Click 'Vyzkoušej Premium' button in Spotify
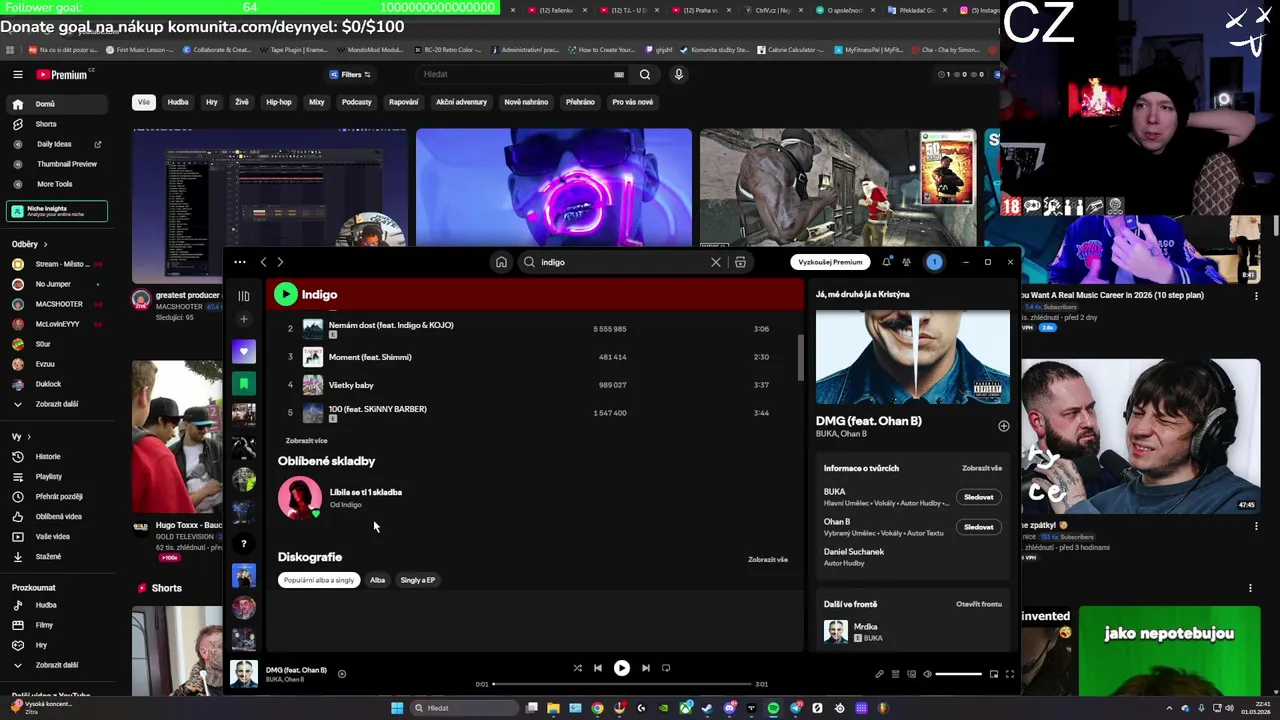This screenshot has width=1280, height=720. pyautogui.click(x=830, y=262)
